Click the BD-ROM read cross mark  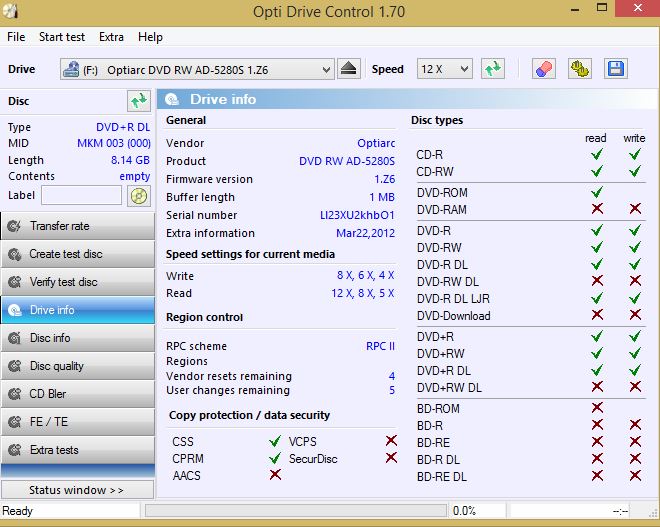click(597, 407)
